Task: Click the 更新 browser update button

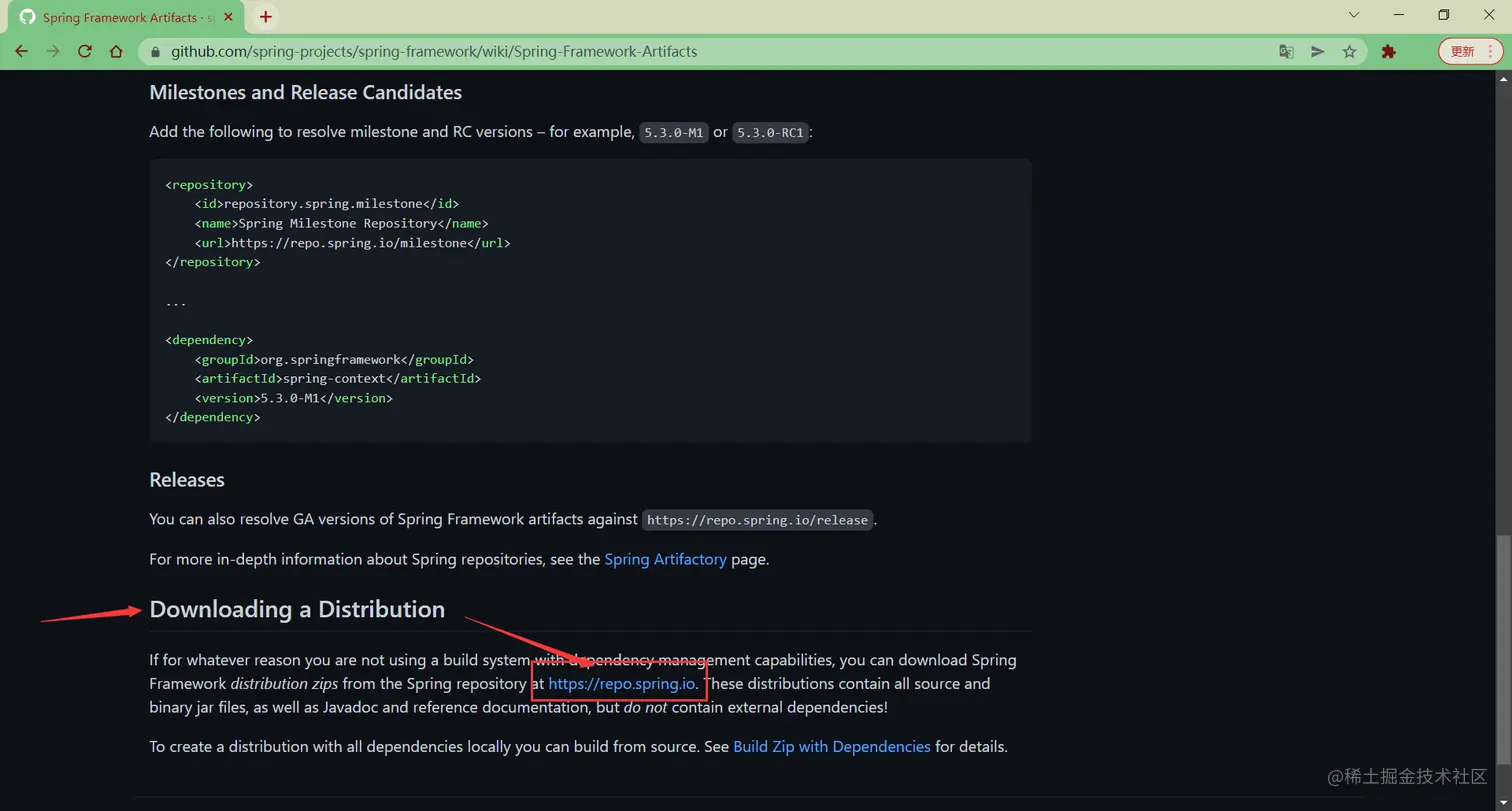Action: click(x=1470, y=51)
